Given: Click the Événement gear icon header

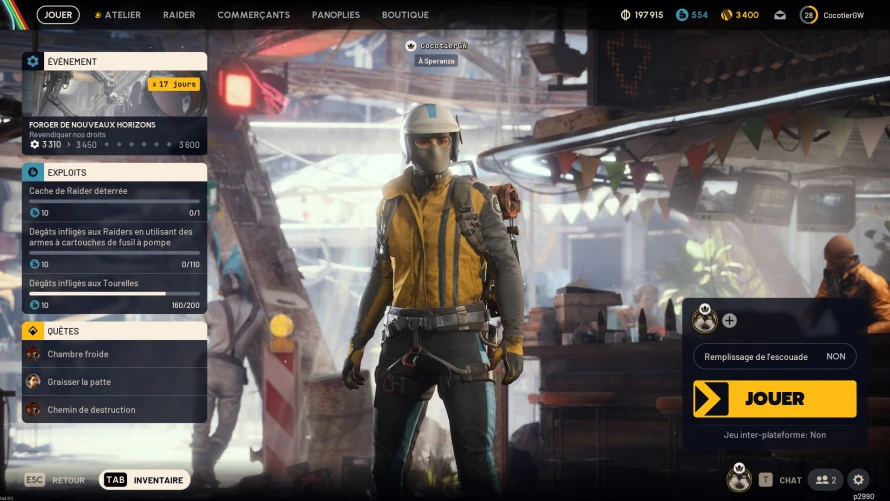Looking at the screenshot, I should (33, 61).
